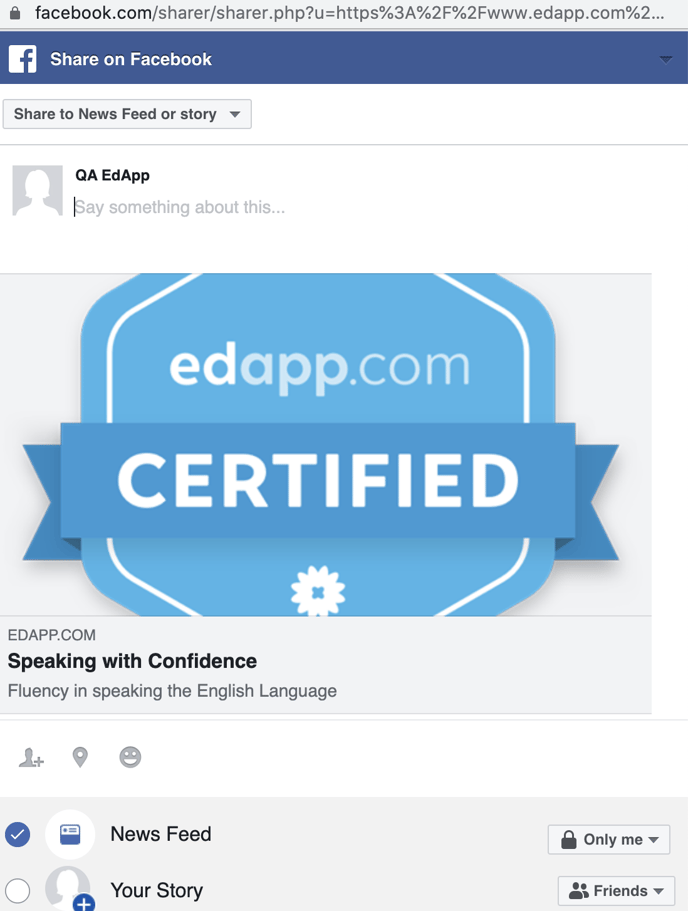Click the Speaking with Confidence link title
Screen dimensions: 688x911
[132, 661]
